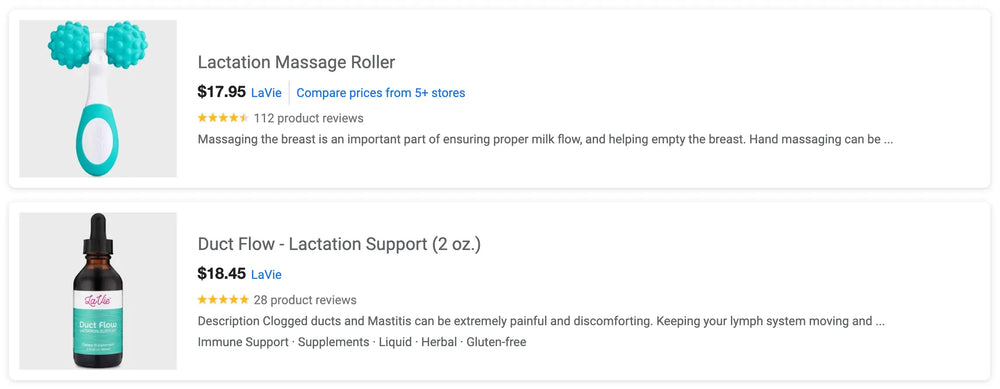Open the 112 product reviews
Screen dimensions: 1000x389
click(x=309, y=118)
